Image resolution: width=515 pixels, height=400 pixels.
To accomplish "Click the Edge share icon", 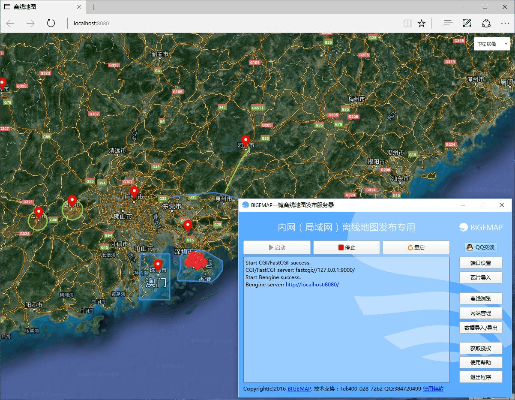I will pos(486,23).
